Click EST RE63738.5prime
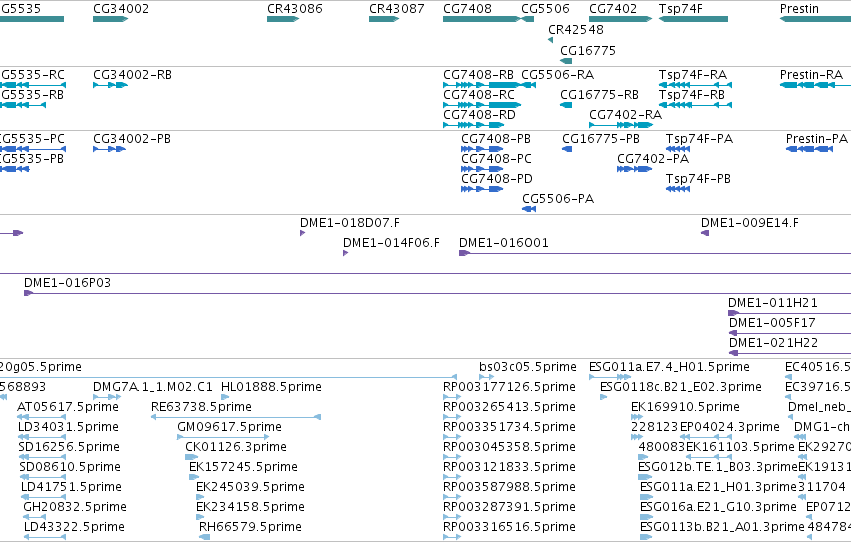The height and width of the screenshot is (542, 851). [201, 407]
